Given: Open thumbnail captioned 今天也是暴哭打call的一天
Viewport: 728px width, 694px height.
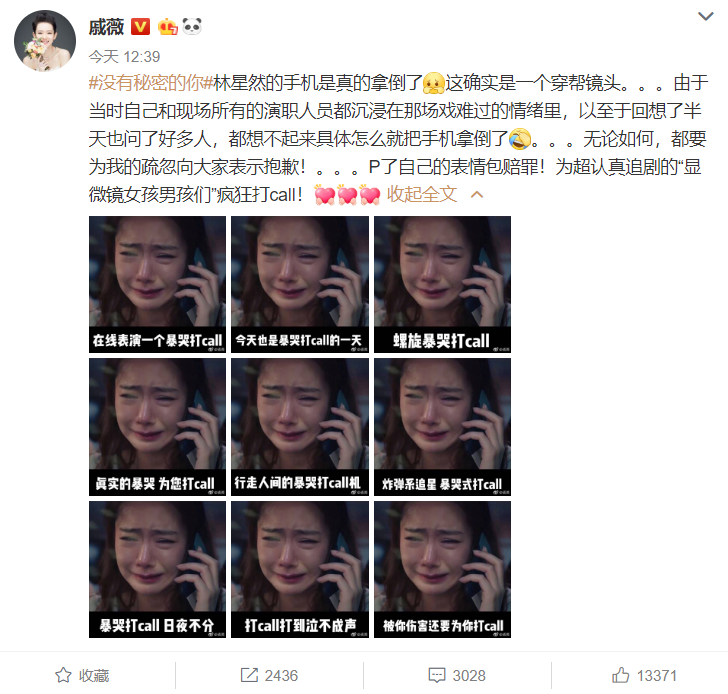Looking at the screenshot, I should [x=300, y=284].
